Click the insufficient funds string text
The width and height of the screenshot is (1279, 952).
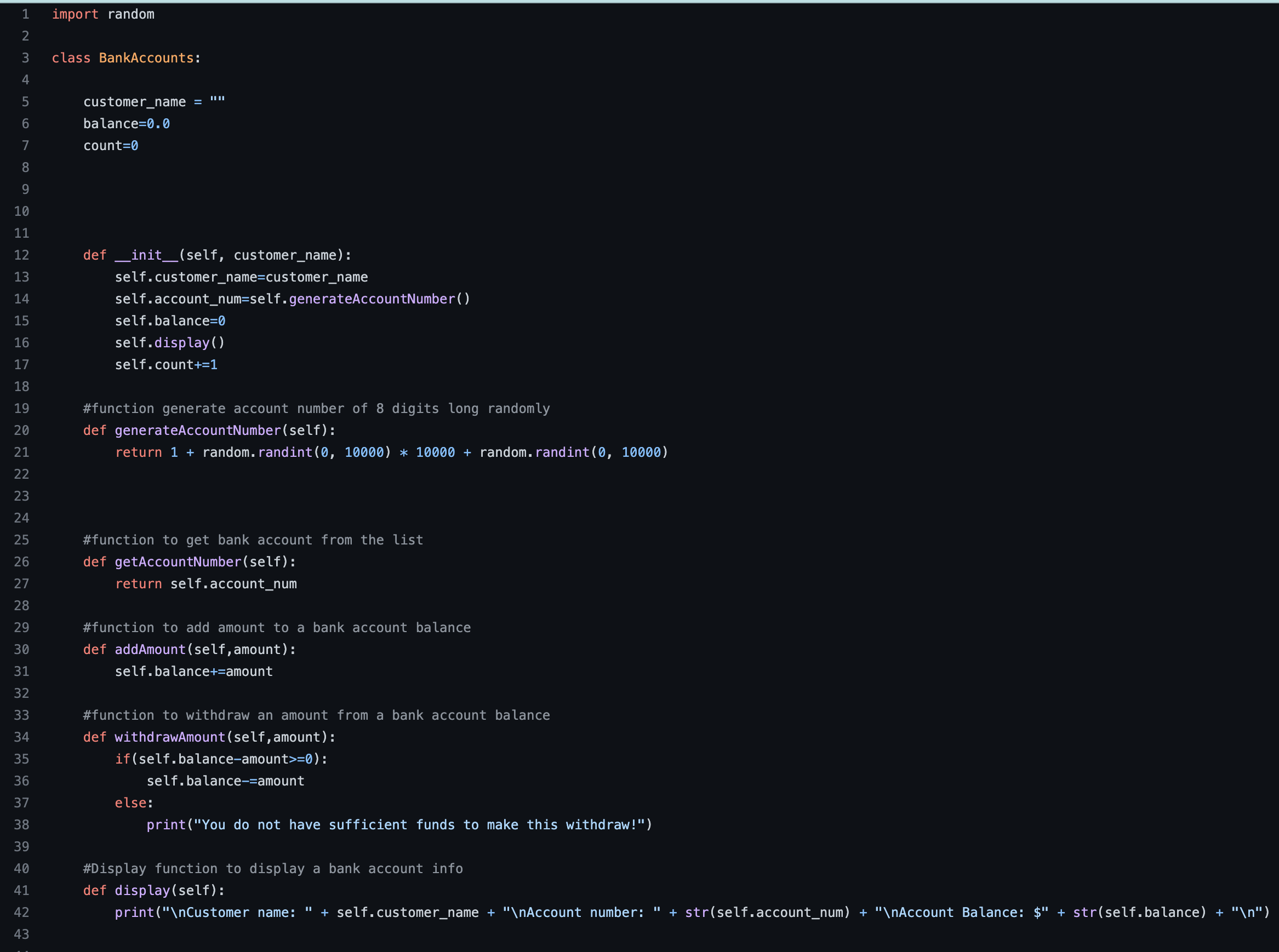[x=419, y=824]
